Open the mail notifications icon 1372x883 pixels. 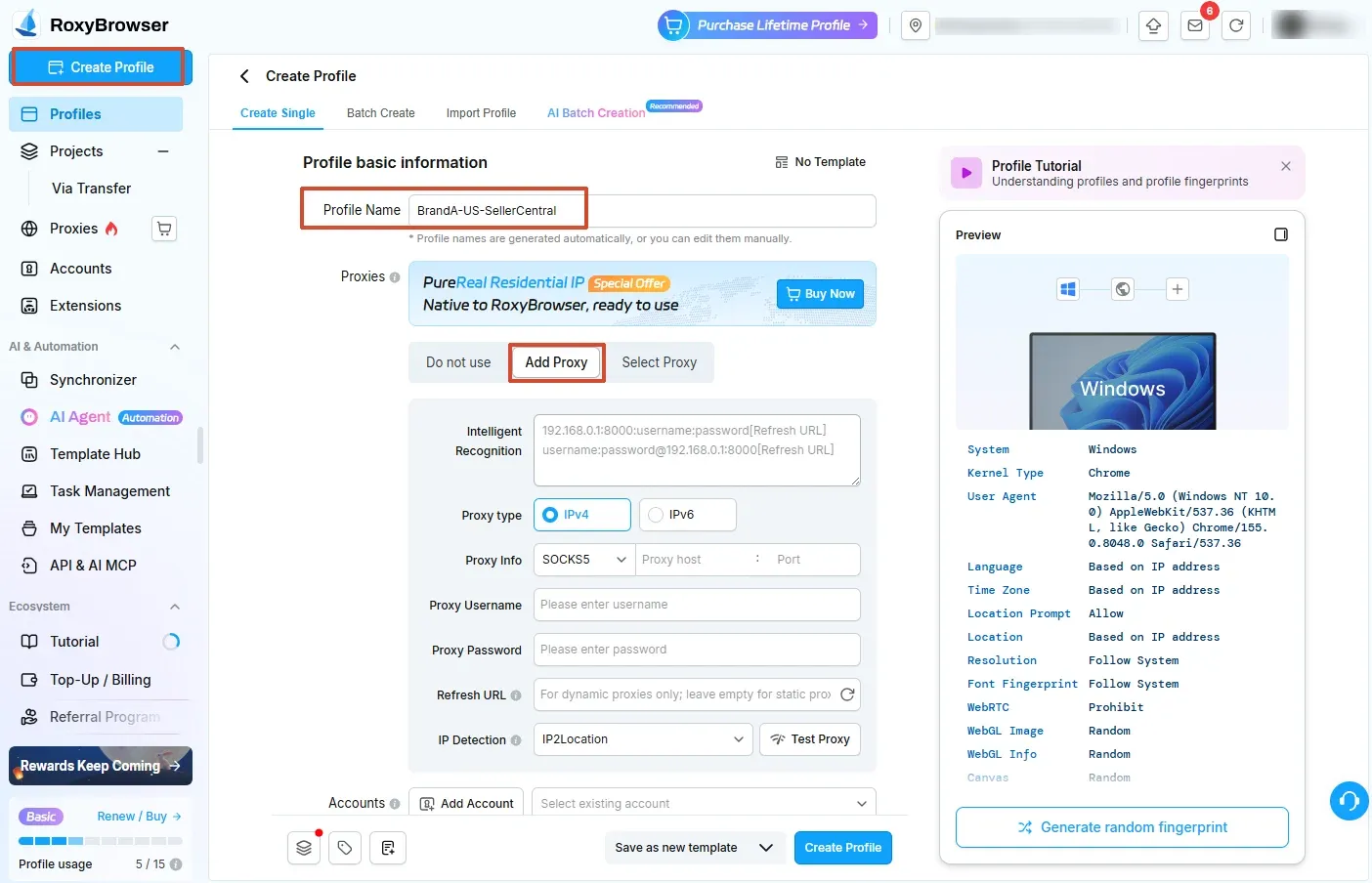point(1195,25)
